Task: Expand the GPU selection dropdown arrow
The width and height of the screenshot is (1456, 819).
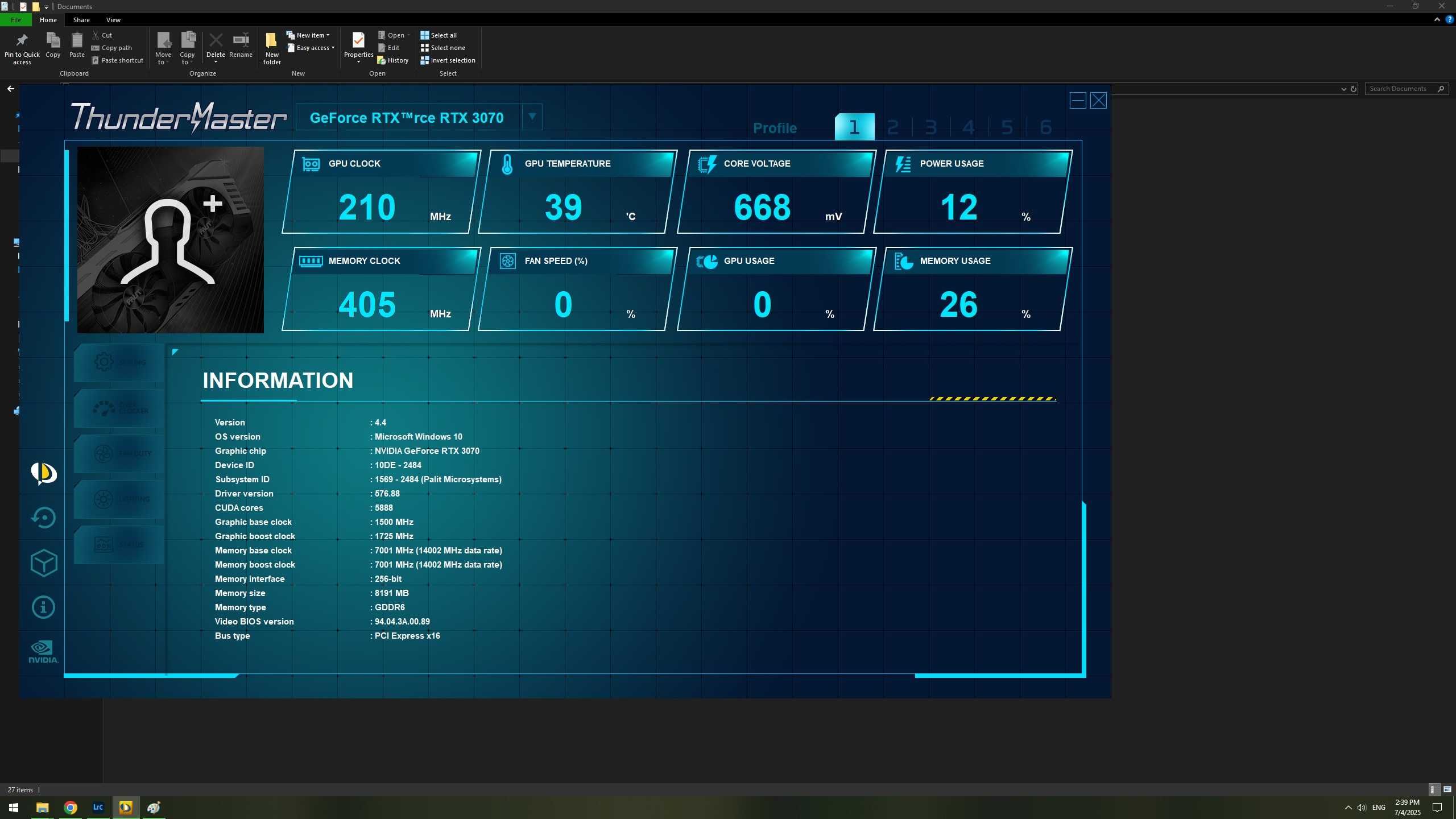Action: point(532,117)
